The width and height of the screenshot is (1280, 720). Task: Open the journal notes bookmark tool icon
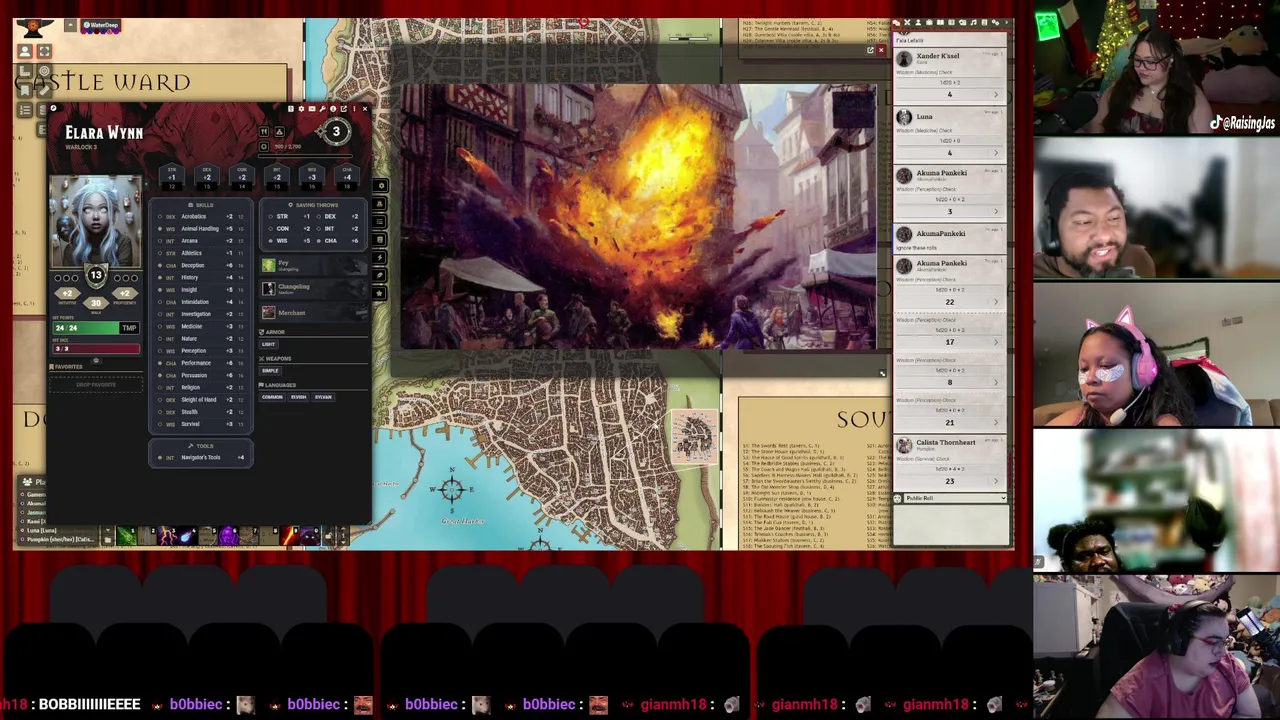25,91
